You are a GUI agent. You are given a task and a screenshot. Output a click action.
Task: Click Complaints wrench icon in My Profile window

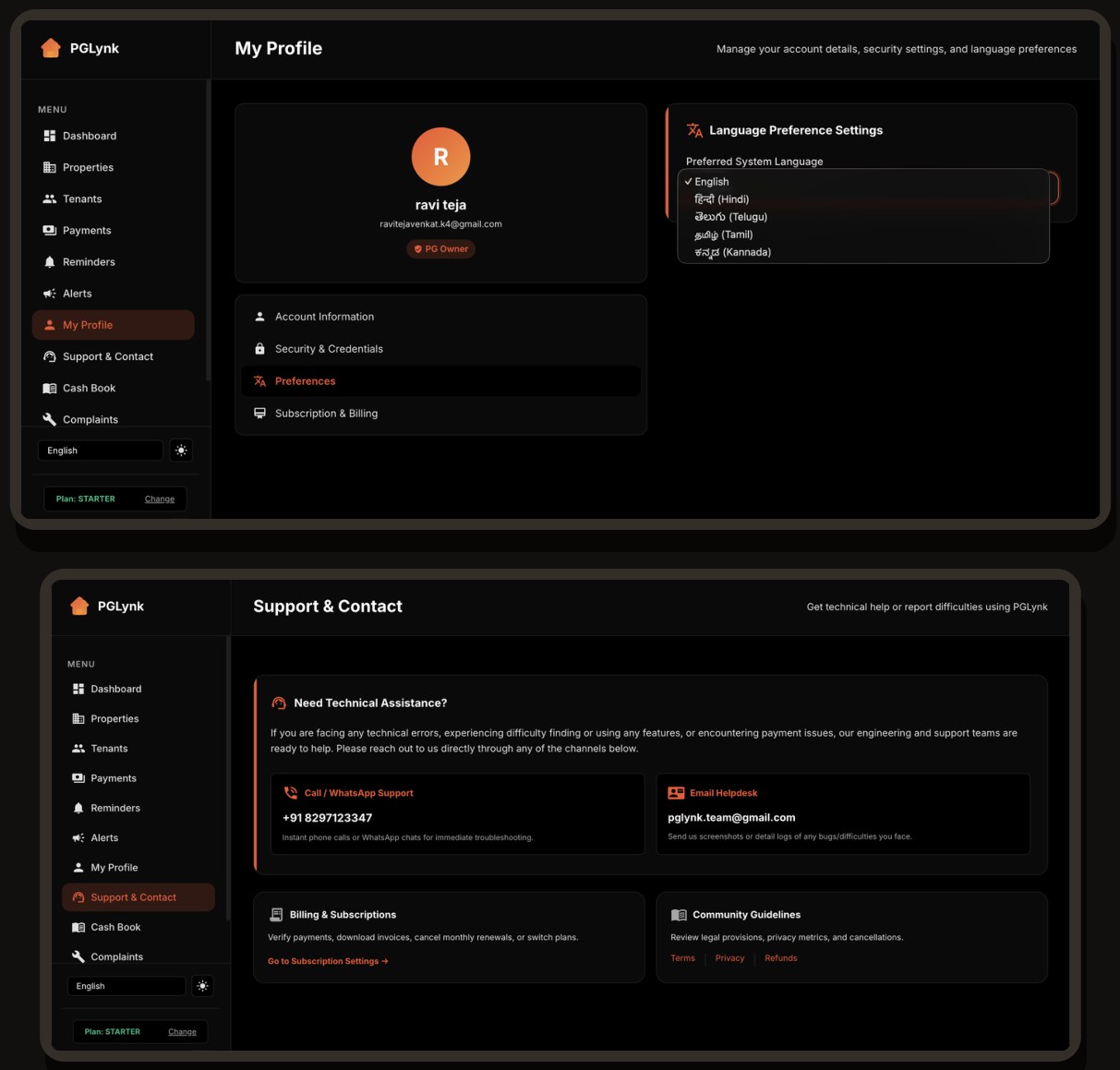tap(50, 419)
